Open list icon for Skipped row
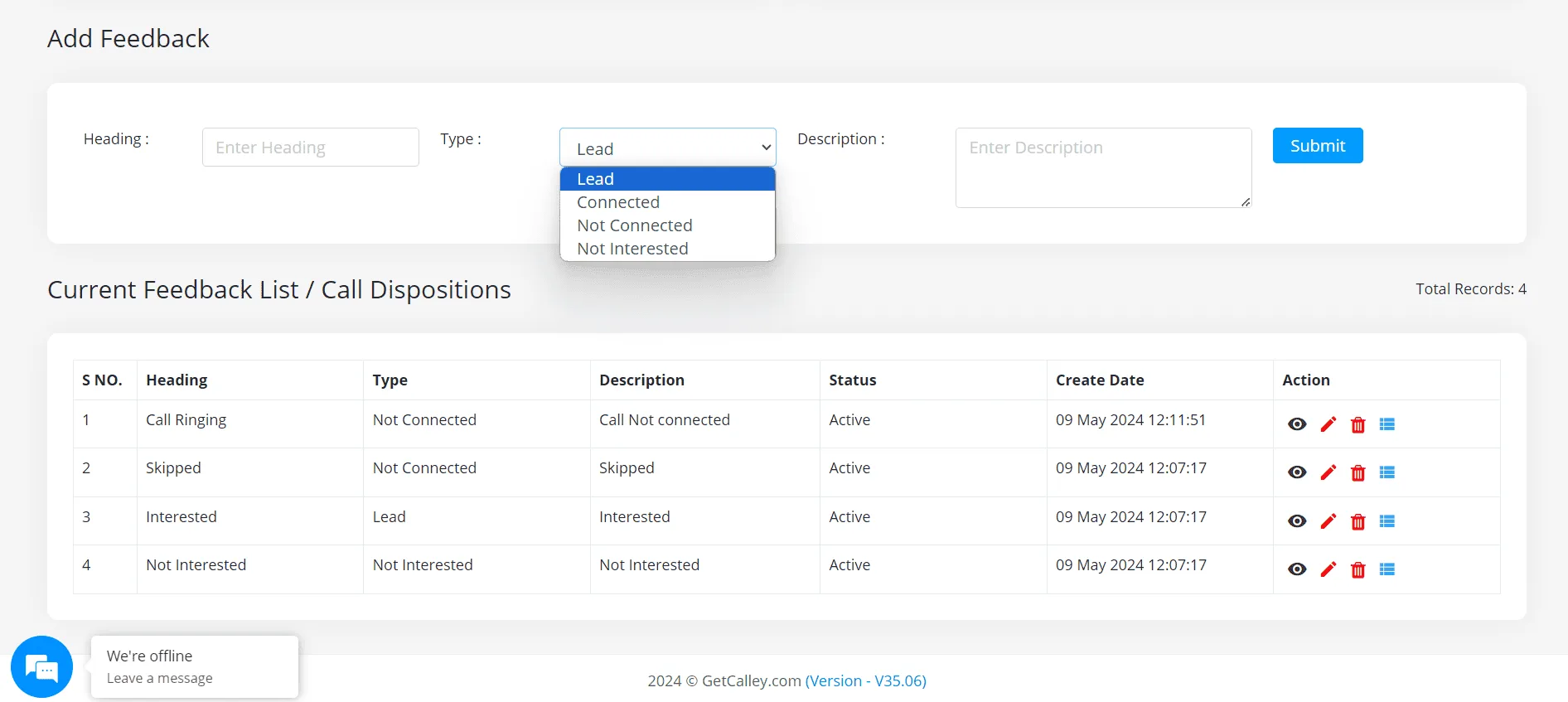The width and height of the screenshot is (1568, 702). coord(1387,472)
